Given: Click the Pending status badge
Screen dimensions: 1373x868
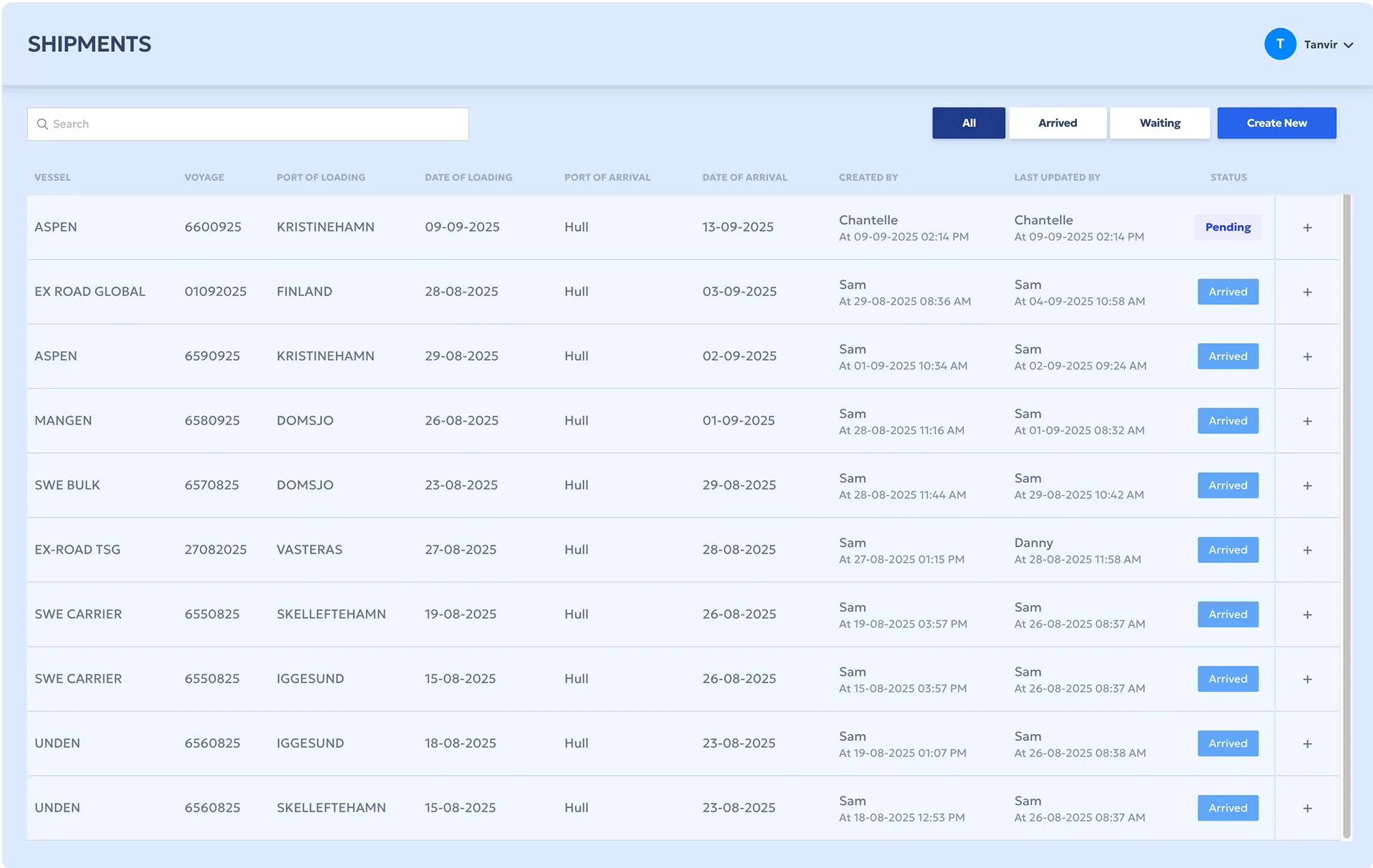Looking at the screenshot, I should pos(1227,227).
